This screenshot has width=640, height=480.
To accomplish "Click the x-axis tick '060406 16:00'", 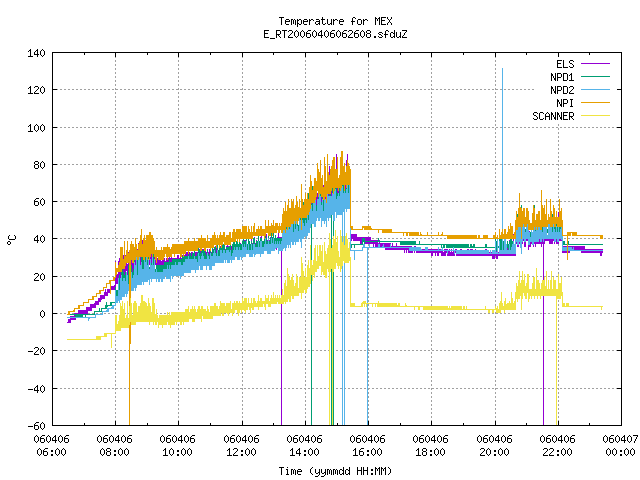I will (368, 446).
